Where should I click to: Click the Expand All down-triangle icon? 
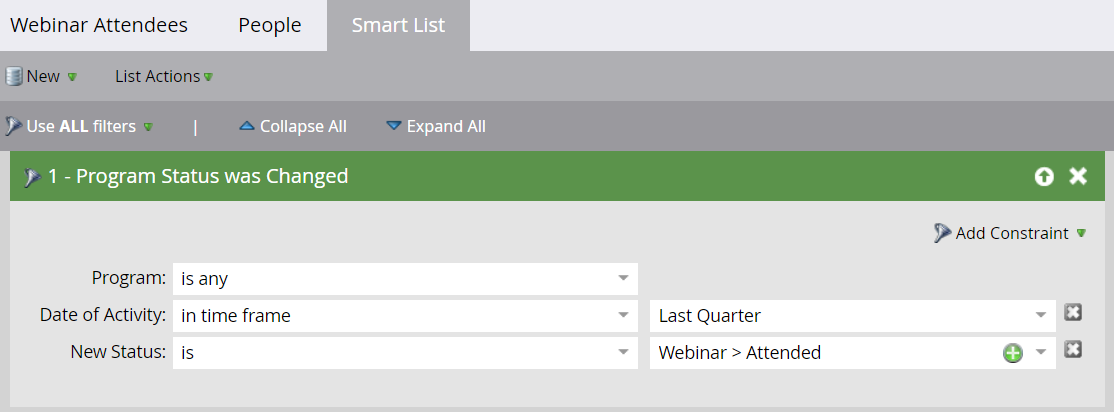point(394,126)
